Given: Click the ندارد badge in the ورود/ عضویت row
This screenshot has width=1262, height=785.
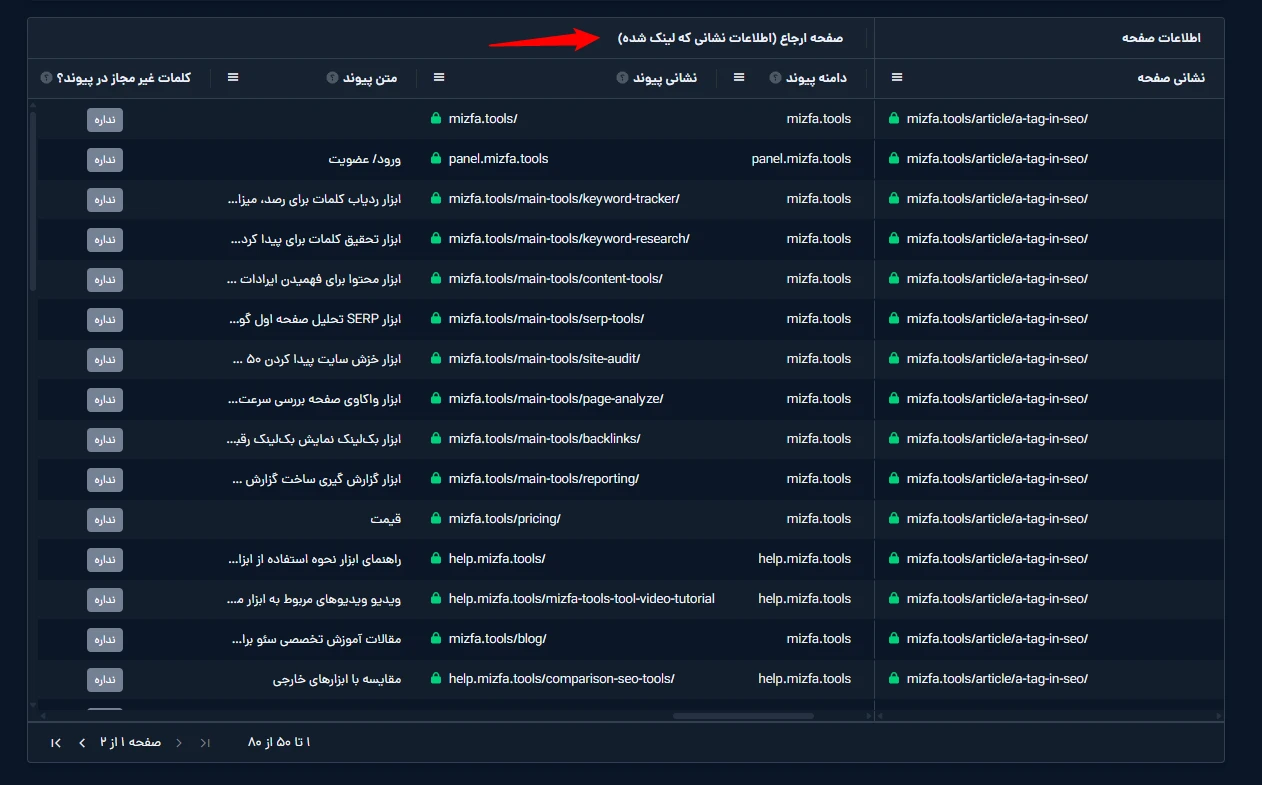Looking at the screenshot, I should 105,159.
